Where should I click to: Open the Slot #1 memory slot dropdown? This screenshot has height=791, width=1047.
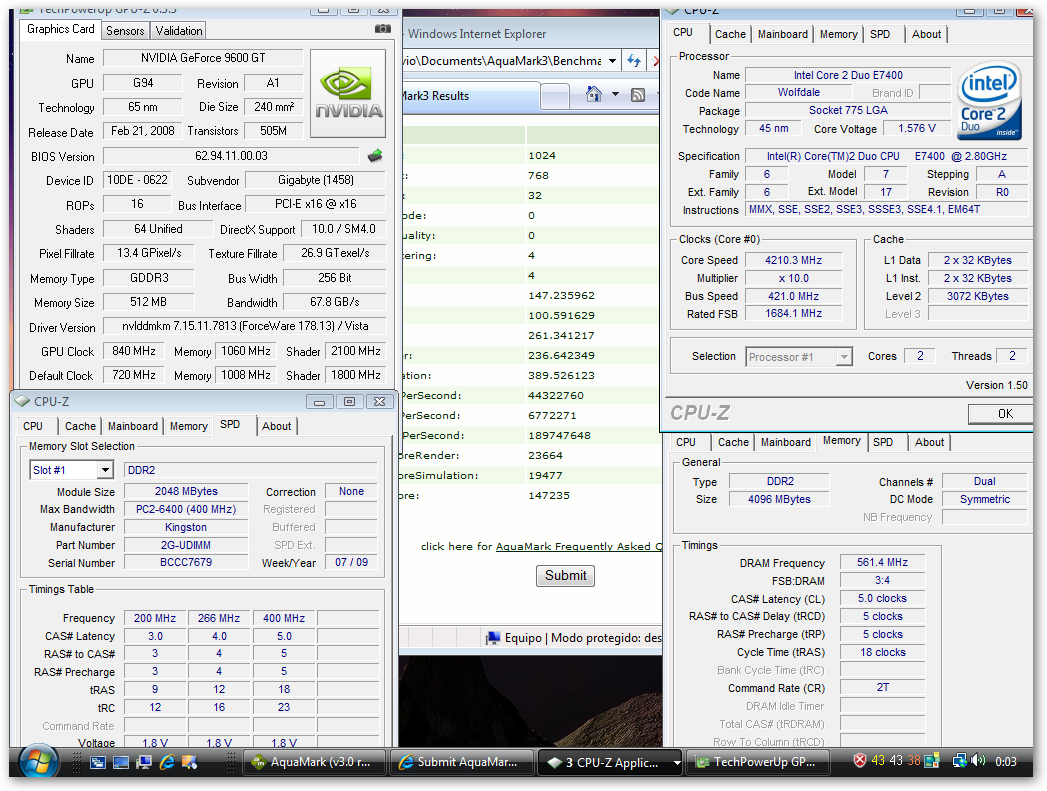[105, 470]
